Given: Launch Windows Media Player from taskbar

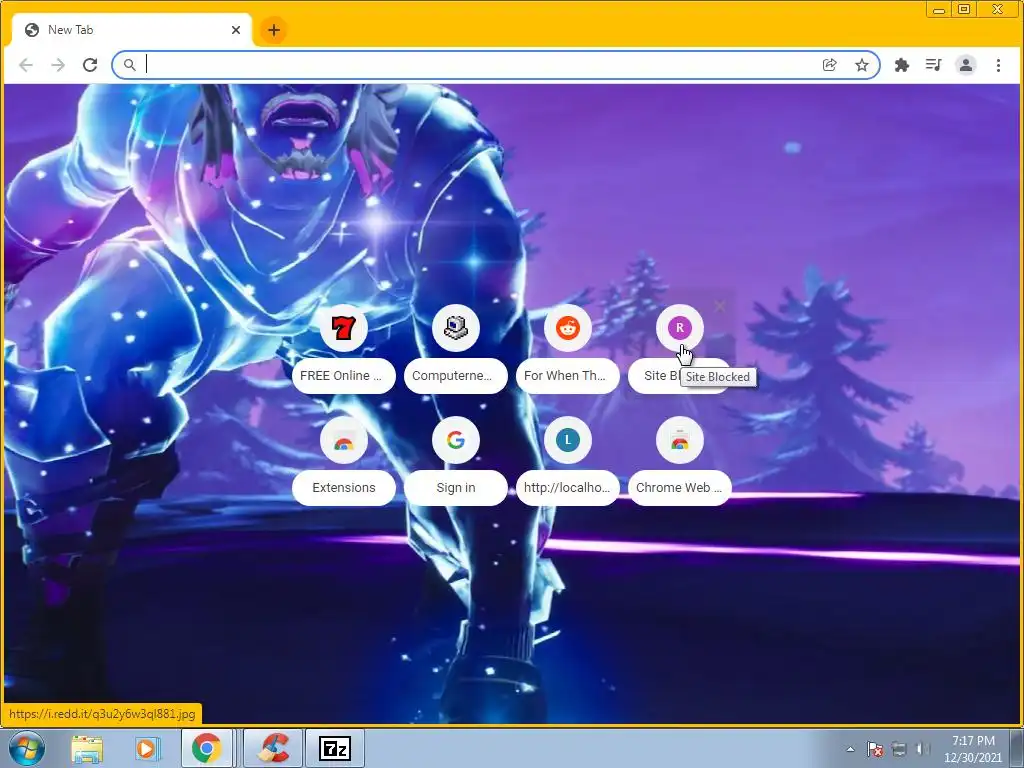Looking at the screenshot, I should point(146,748).
